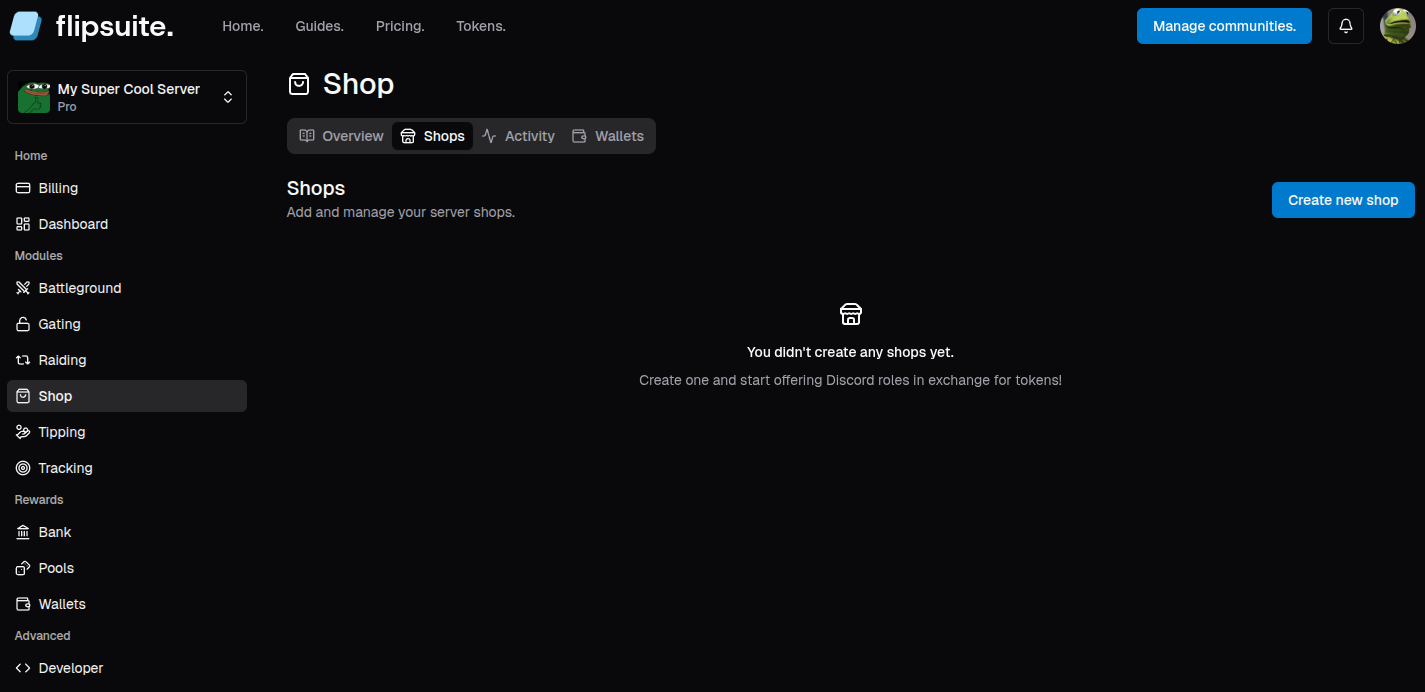Open the Raiding module
The image size is (1425, 692).
[x=127, y=360]
